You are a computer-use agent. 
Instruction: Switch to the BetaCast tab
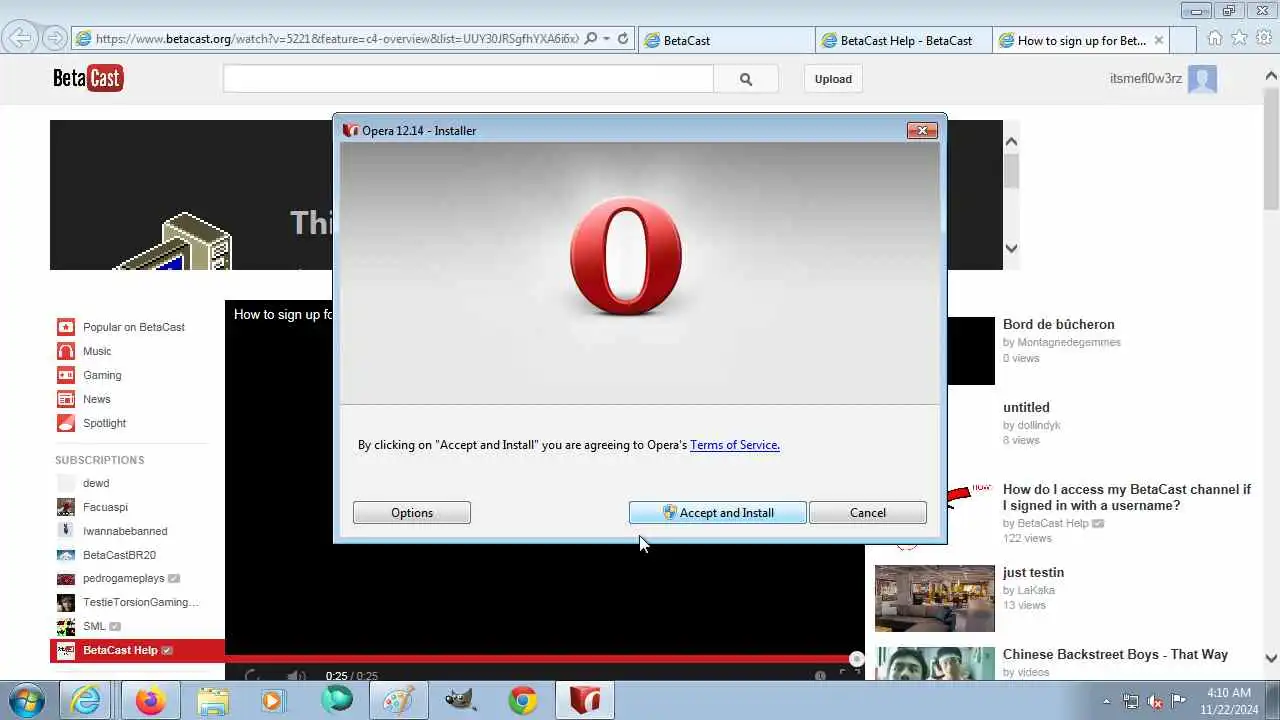click(x=726, y=40)
